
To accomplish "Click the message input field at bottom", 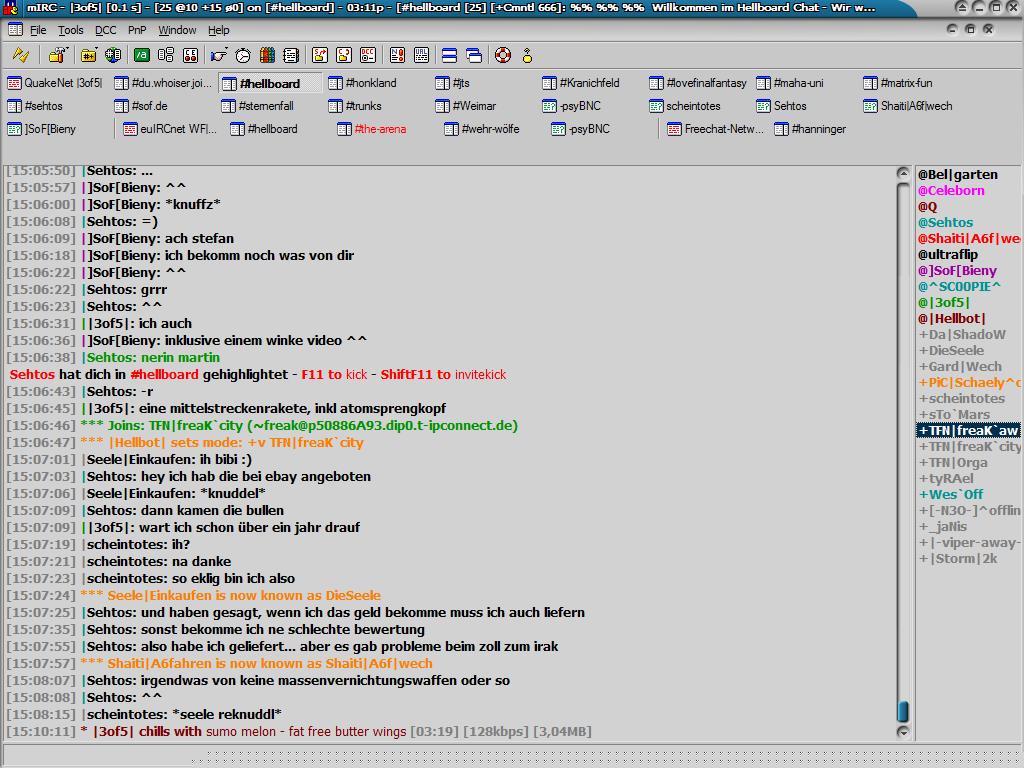I will [450, 754].
